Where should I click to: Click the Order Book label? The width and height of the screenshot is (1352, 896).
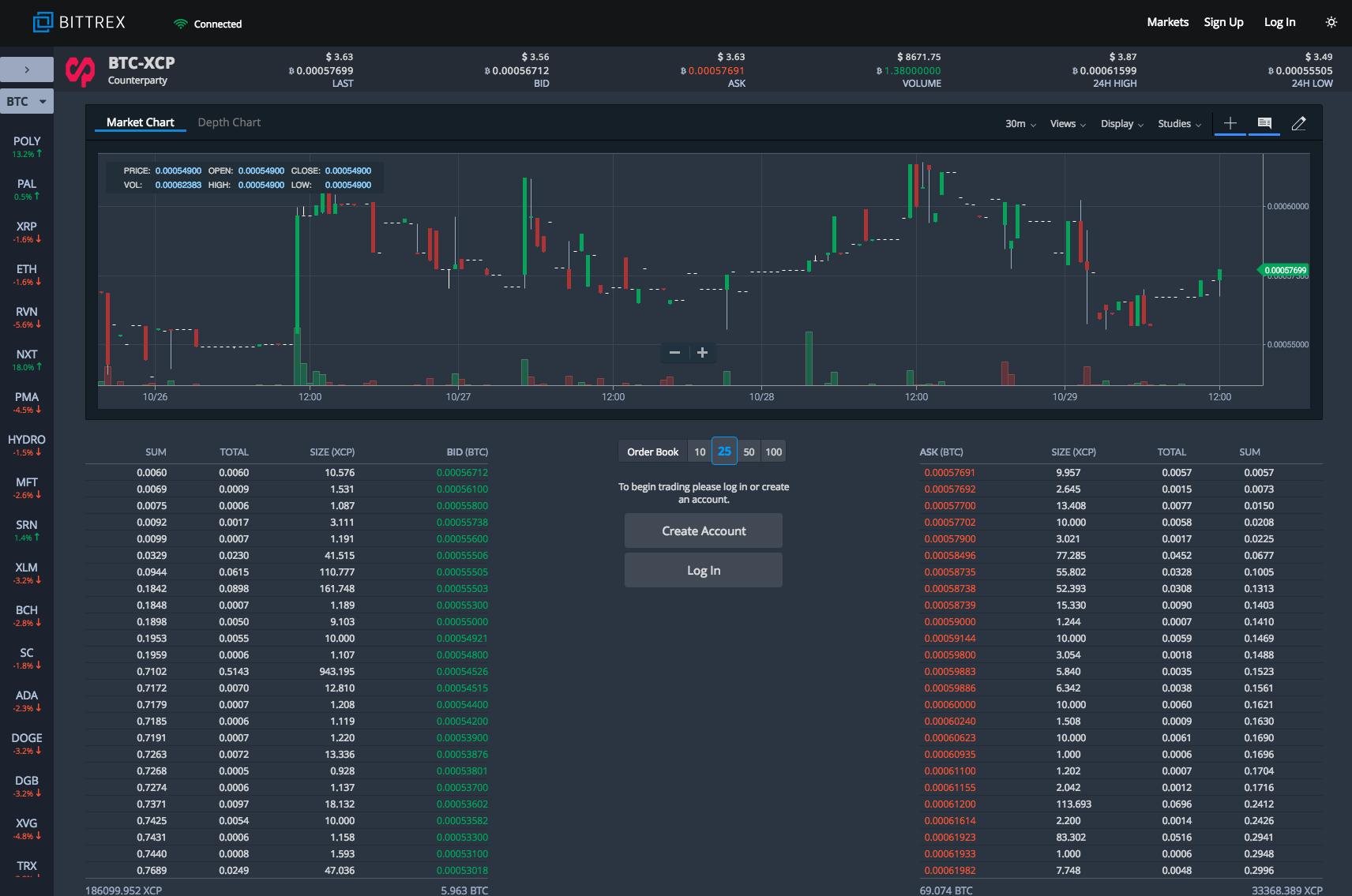(653, 452)
